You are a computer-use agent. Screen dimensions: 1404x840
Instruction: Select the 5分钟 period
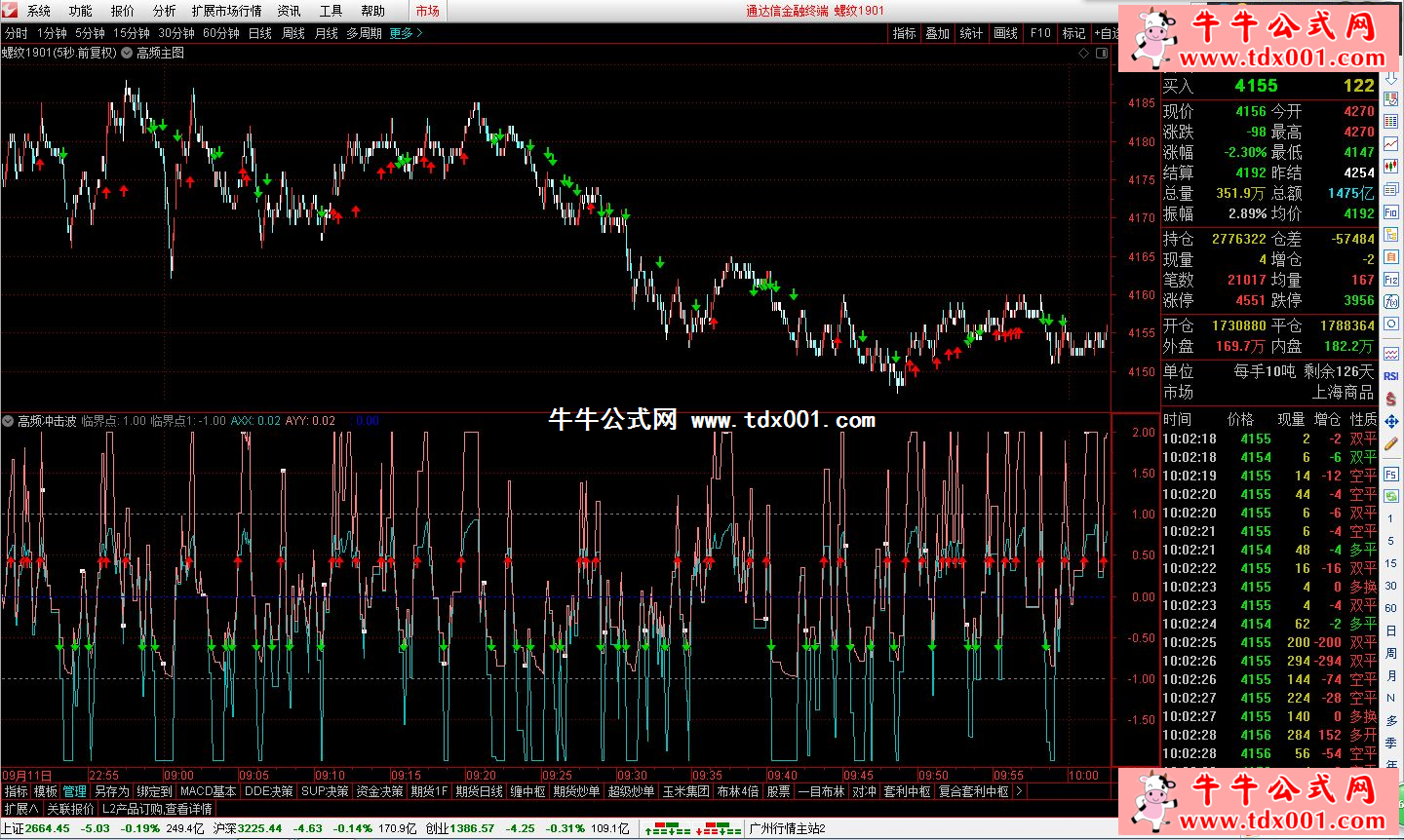coord(91,33)
